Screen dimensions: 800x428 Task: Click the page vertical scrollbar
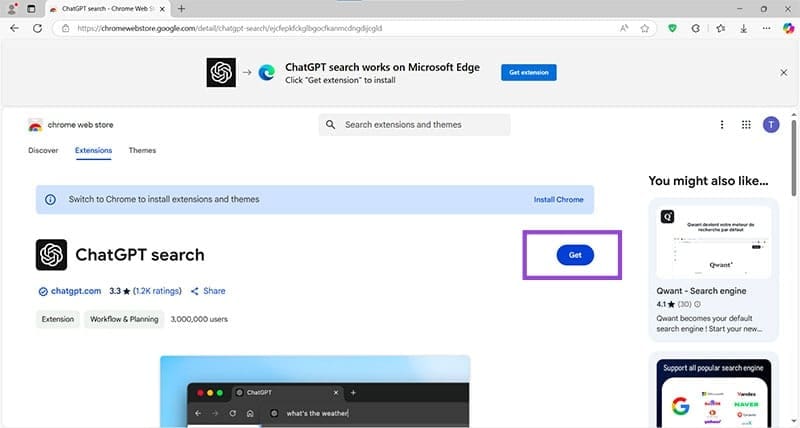pos(794,158)
